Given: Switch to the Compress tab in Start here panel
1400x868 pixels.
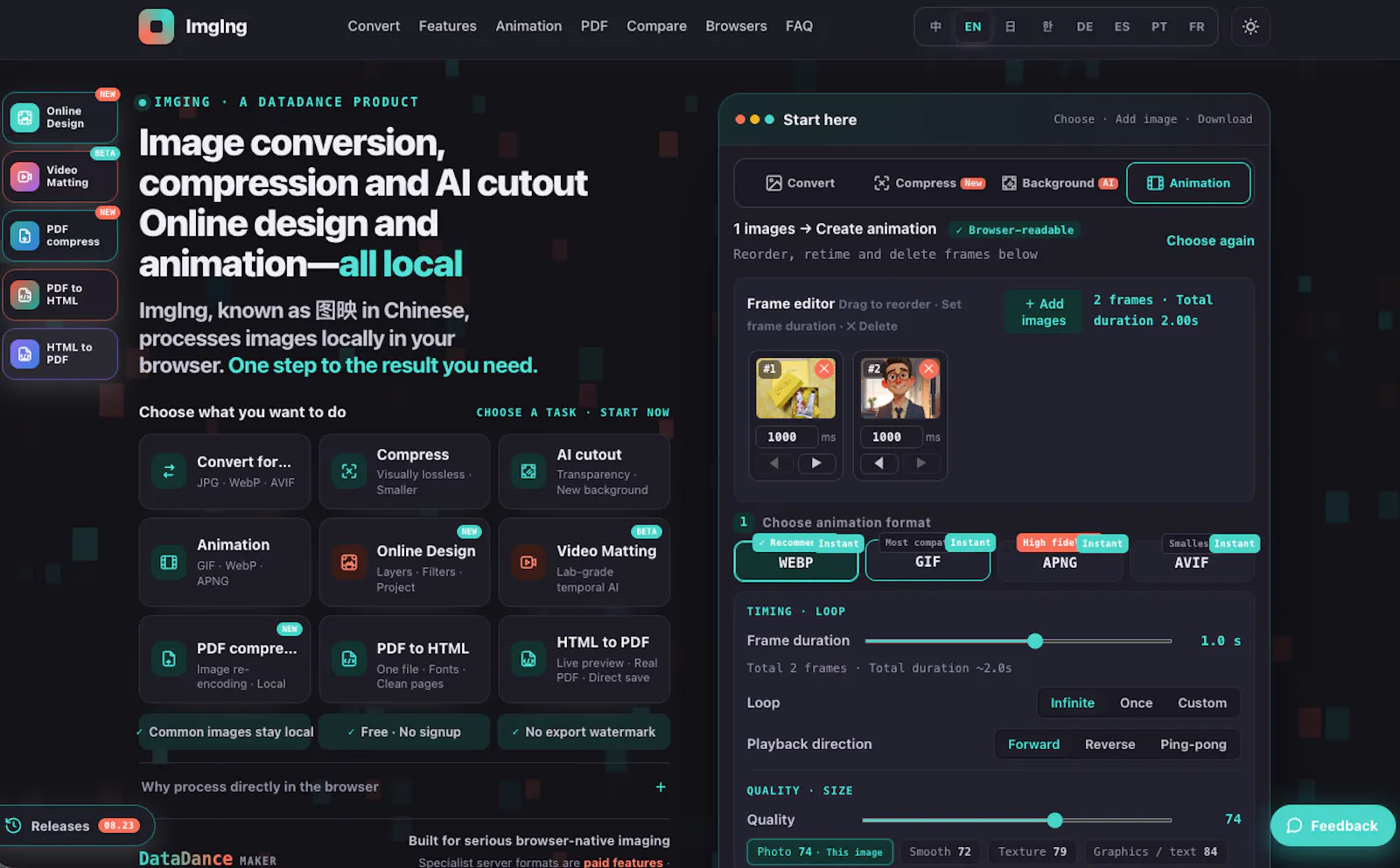Looking at the screenshot, I should pos(928,183).
